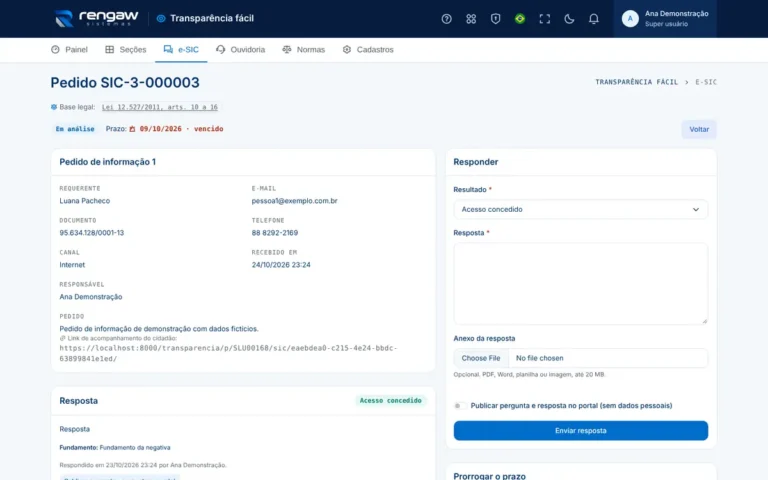Image resolution: width=768 pixels, height=480 pixels.
Task: Click the Transparência fácil eye icon
Action: [161, 19]
